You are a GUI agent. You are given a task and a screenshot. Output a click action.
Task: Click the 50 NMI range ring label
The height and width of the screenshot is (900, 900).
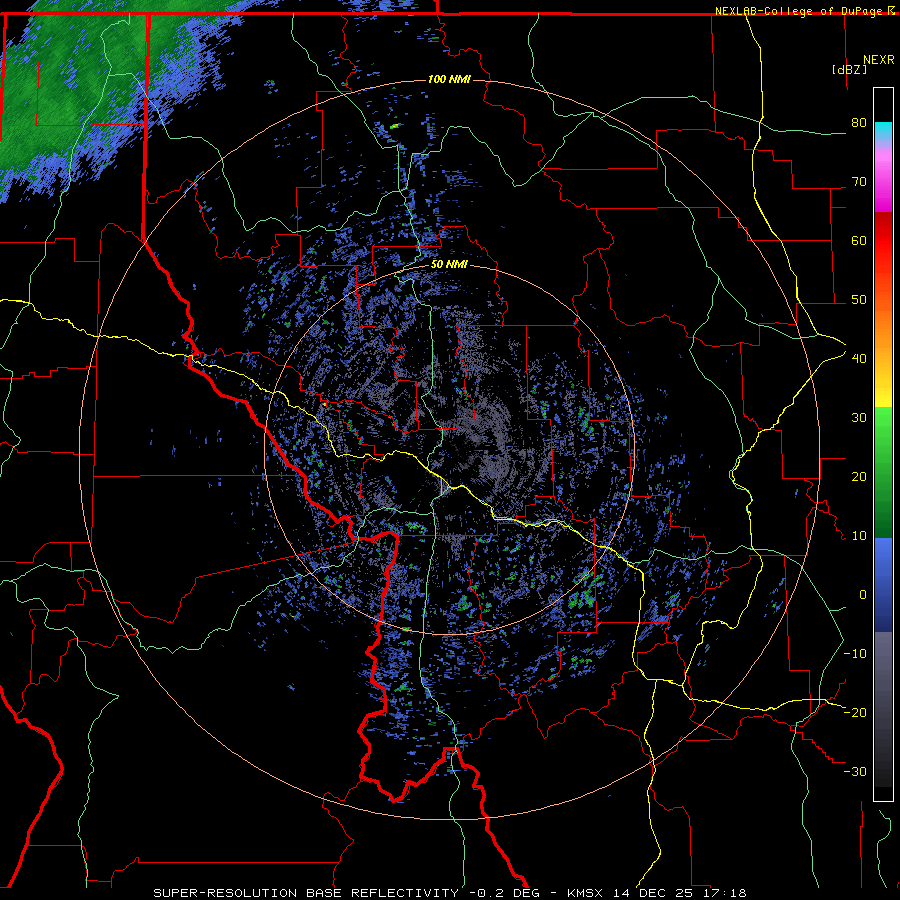click(449, 265)
